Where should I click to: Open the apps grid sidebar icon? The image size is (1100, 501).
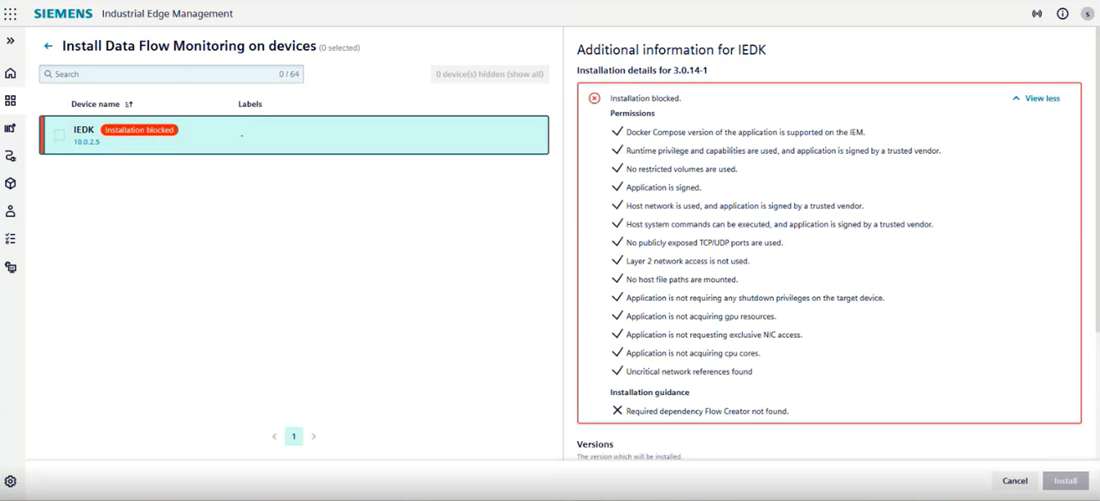pos(11,101)
